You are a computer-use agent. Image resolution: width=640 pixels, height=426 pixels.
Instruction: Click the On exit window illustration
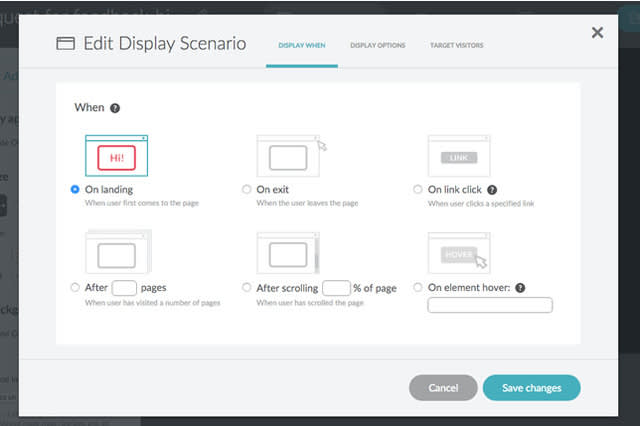tap(289, 157)
